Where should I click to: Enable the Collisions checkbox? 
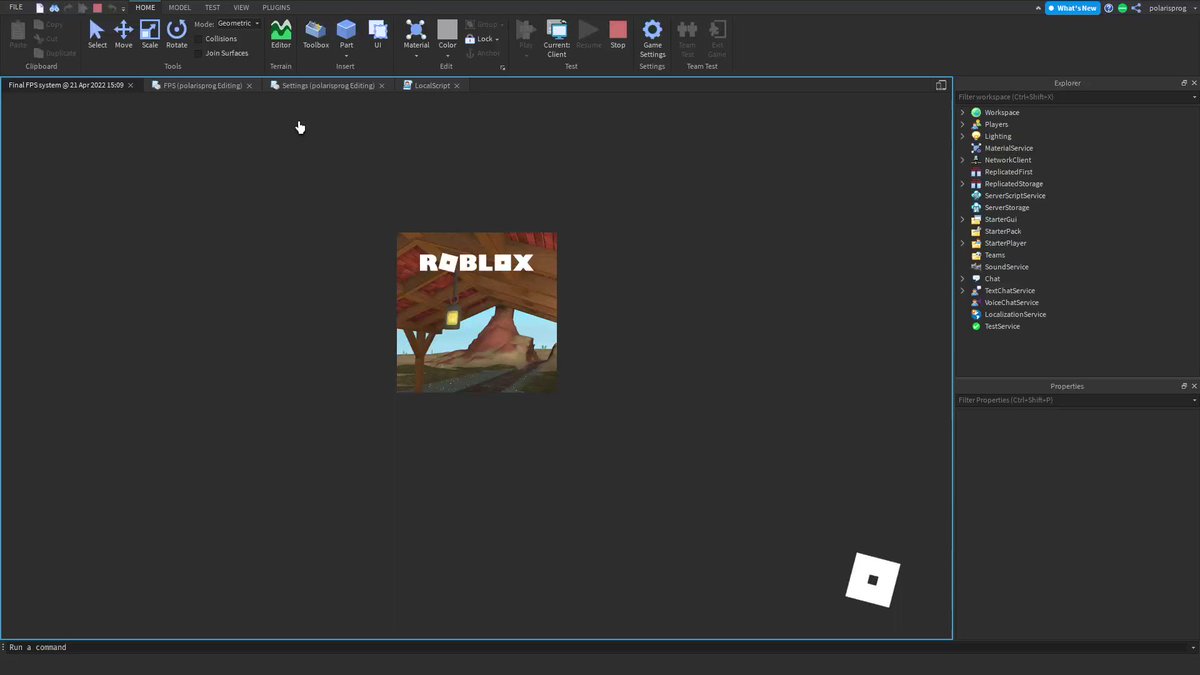coord(198,39)
